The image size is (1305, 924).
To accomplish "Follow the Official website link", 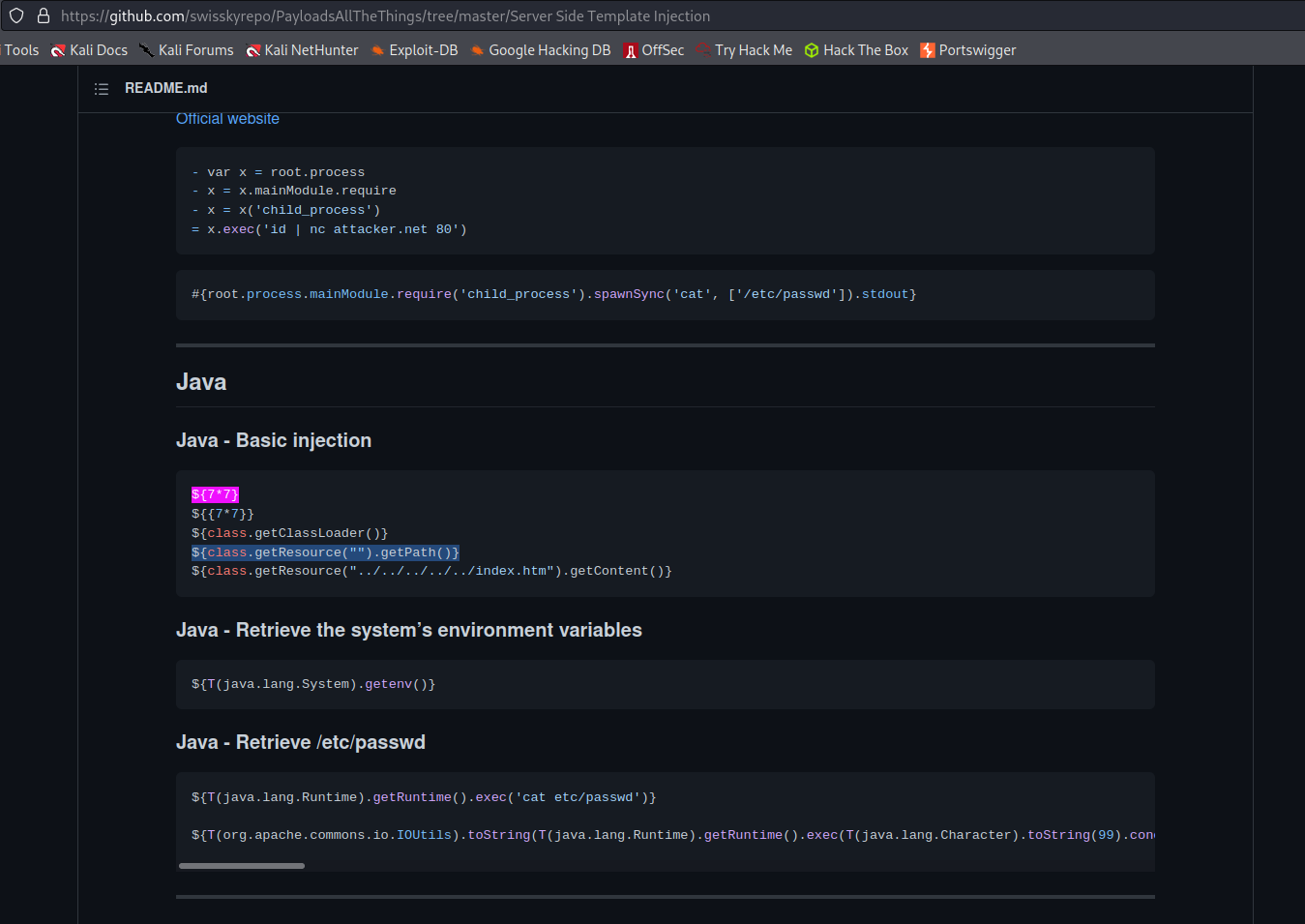I will point(227,118).
